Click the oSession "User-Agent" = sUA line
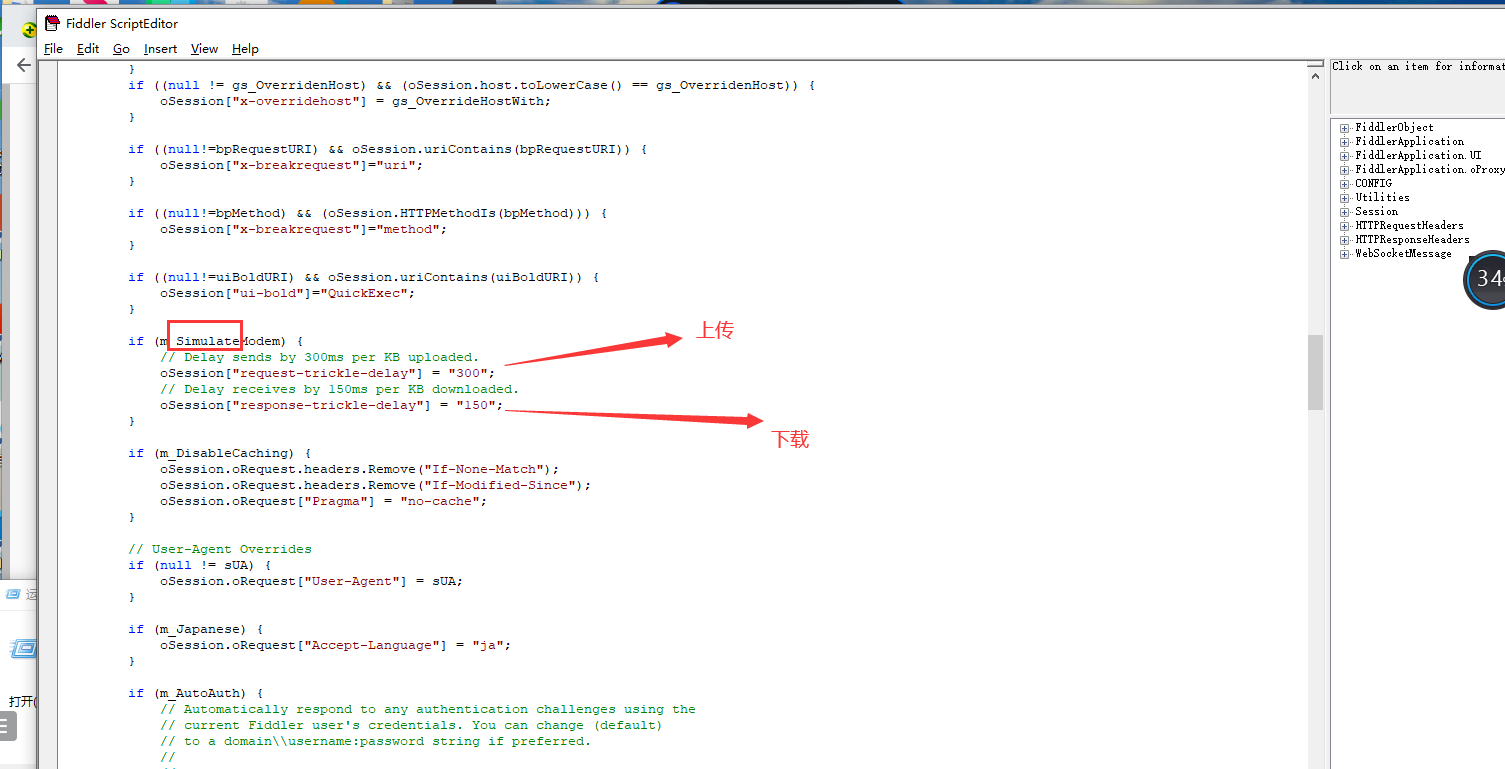Screen dimensions: 1505x769 [x=311, y=581]
